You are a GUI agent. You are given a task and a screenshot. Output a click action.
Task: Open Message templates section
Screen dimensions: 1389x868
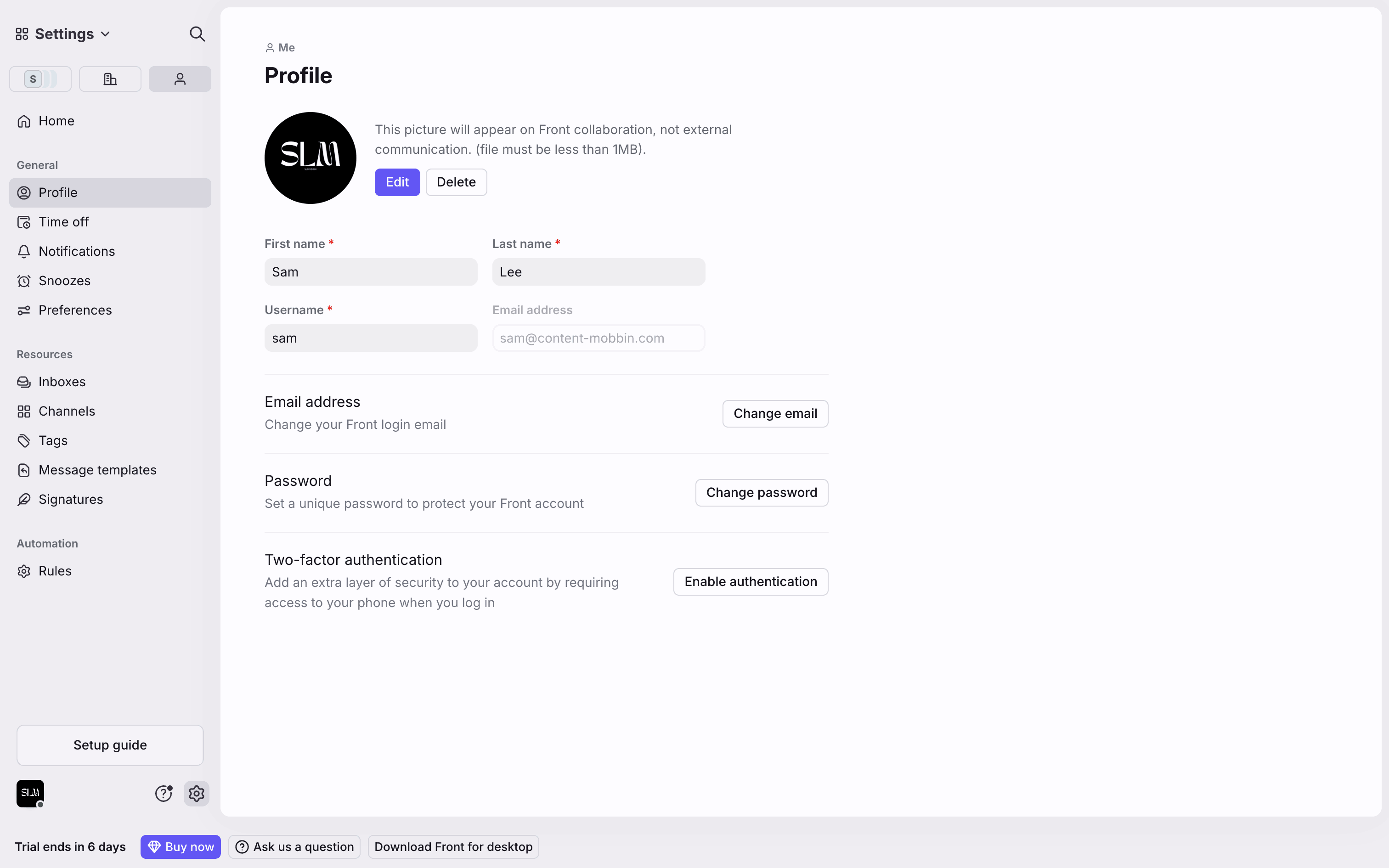click(97, 470)
